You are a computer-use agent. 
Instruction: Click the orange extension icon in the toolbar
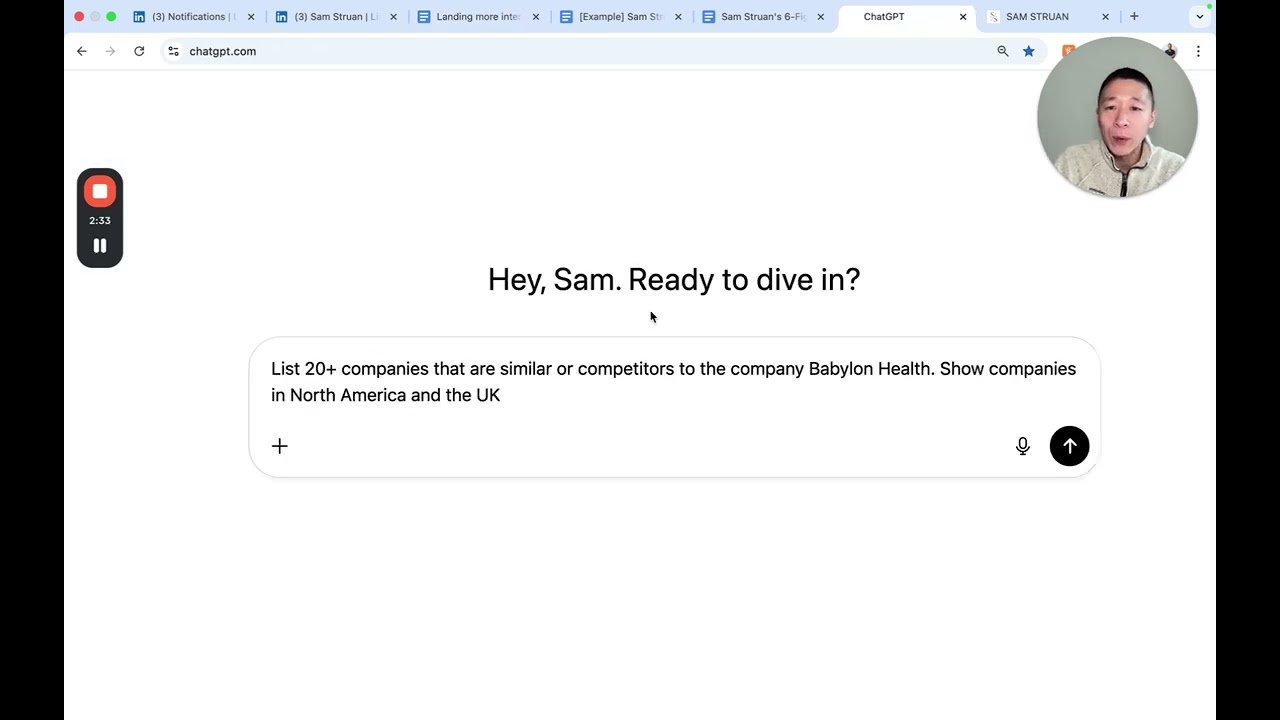point(1068,51)
